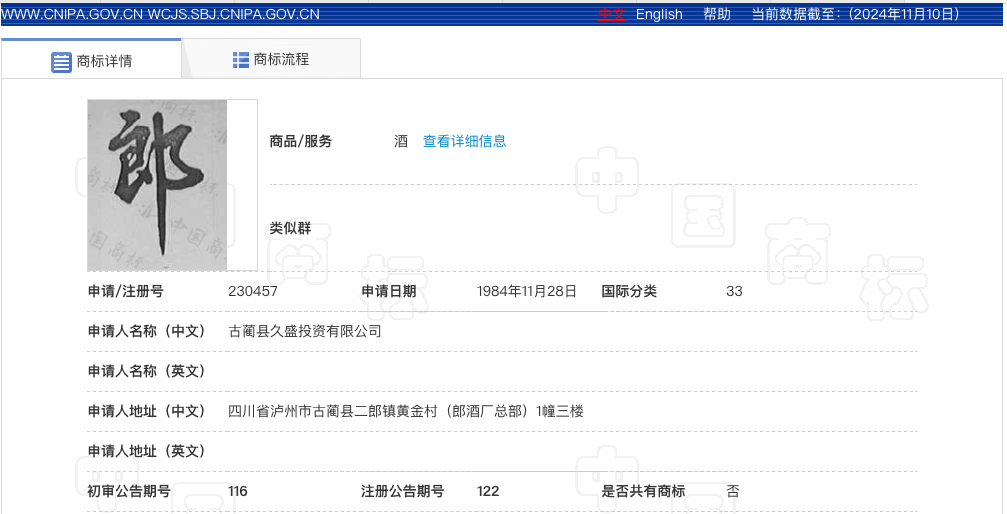Switch language to 中文

[x=611, y=14]
